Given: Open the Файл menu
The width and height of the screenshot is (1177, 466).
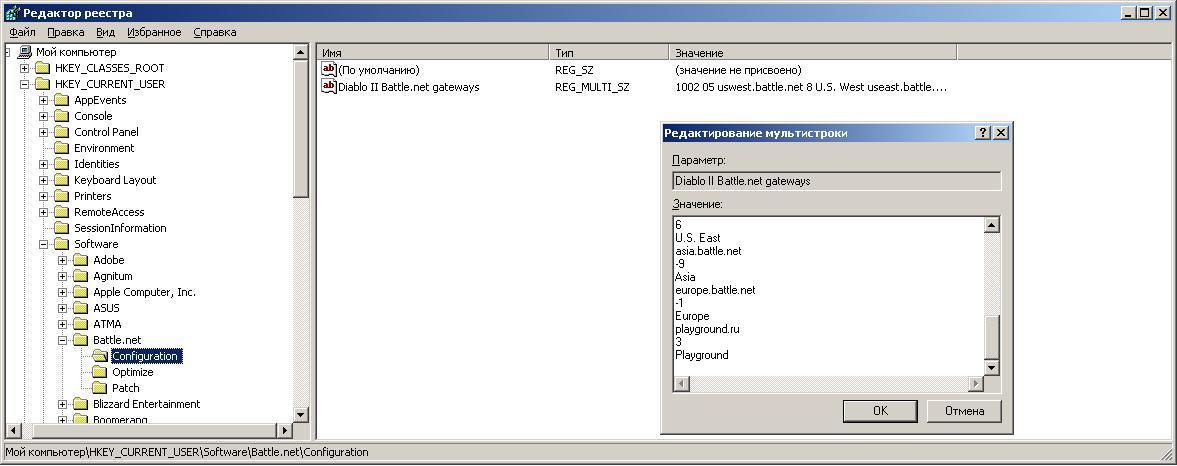Looking at the screenshot, I should point(22,32).
